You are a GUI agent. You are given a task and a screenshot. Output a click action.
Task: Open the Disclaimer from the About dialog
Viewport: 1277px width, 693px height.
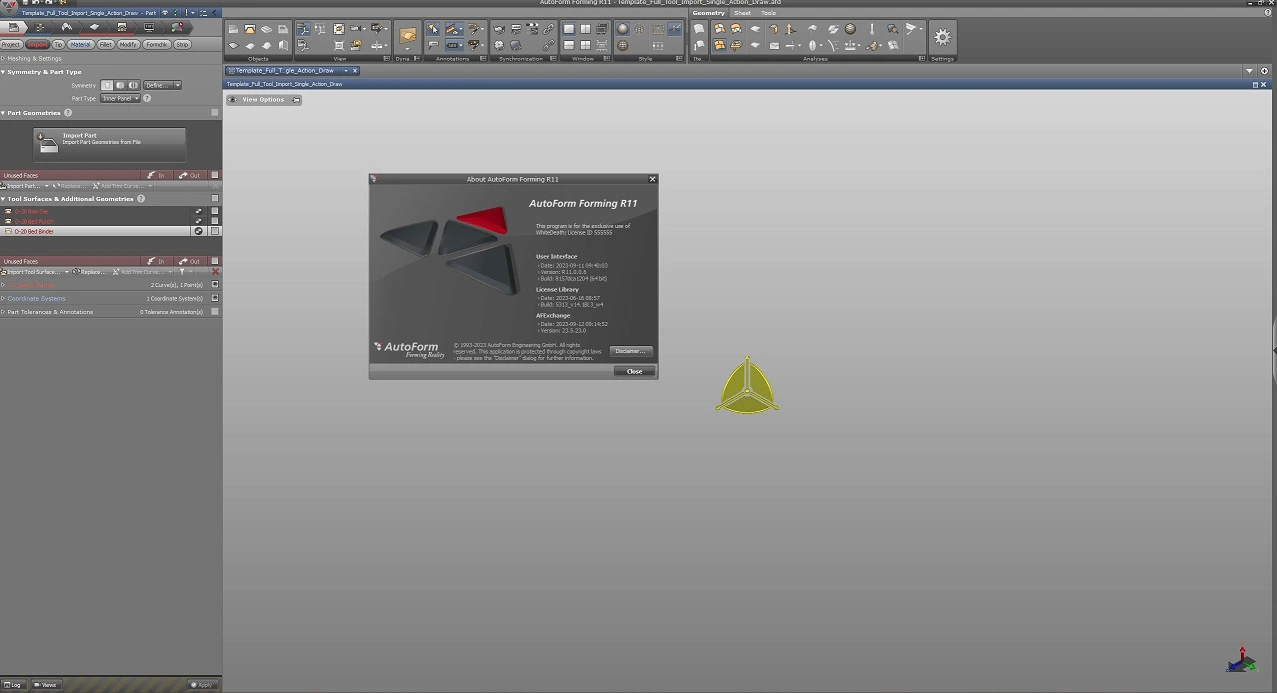630,351
